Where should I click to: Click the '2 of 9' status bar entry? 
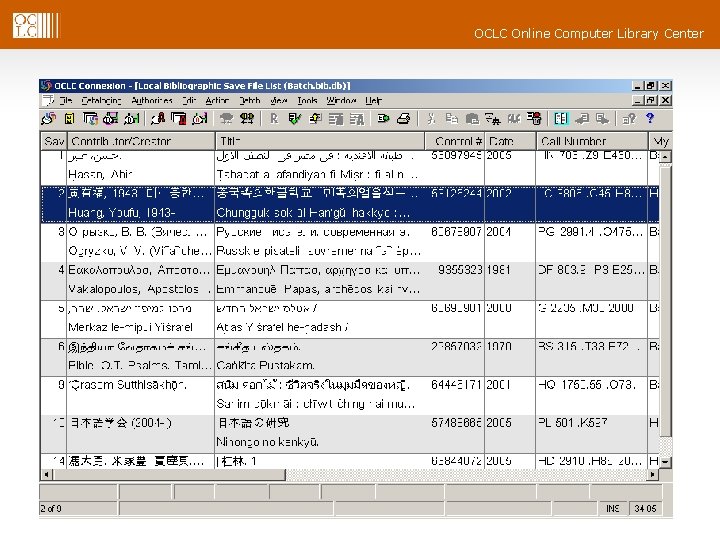tap(51, 509)
